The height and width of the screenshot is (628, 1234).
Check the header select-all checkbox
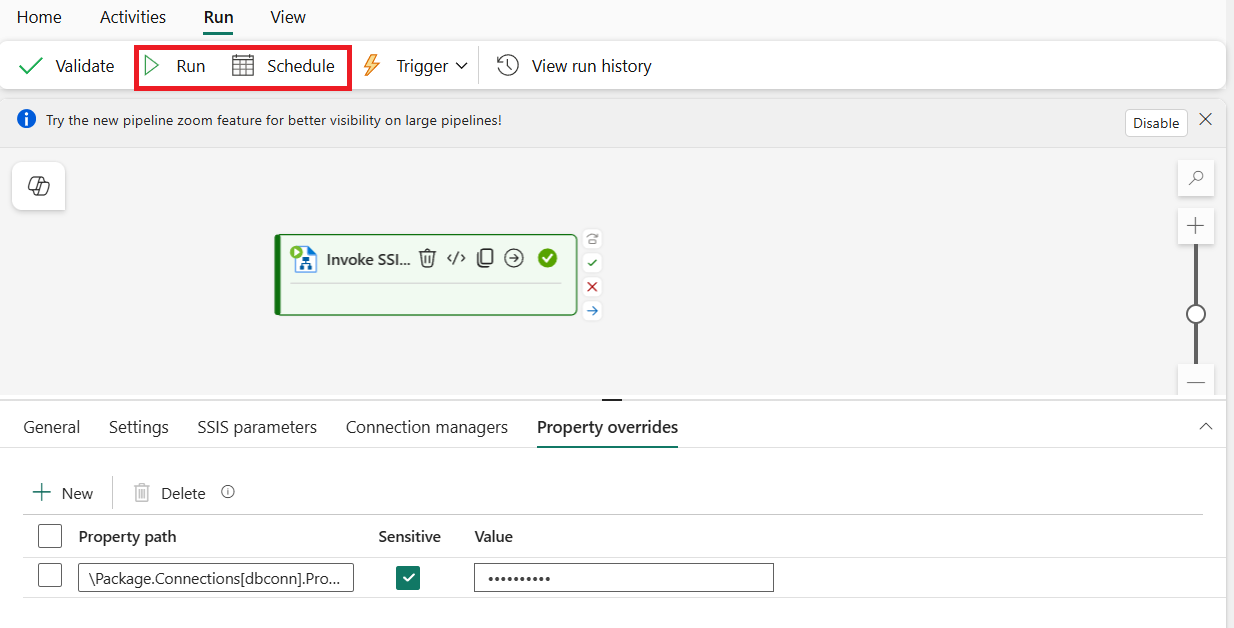point(50,536)
